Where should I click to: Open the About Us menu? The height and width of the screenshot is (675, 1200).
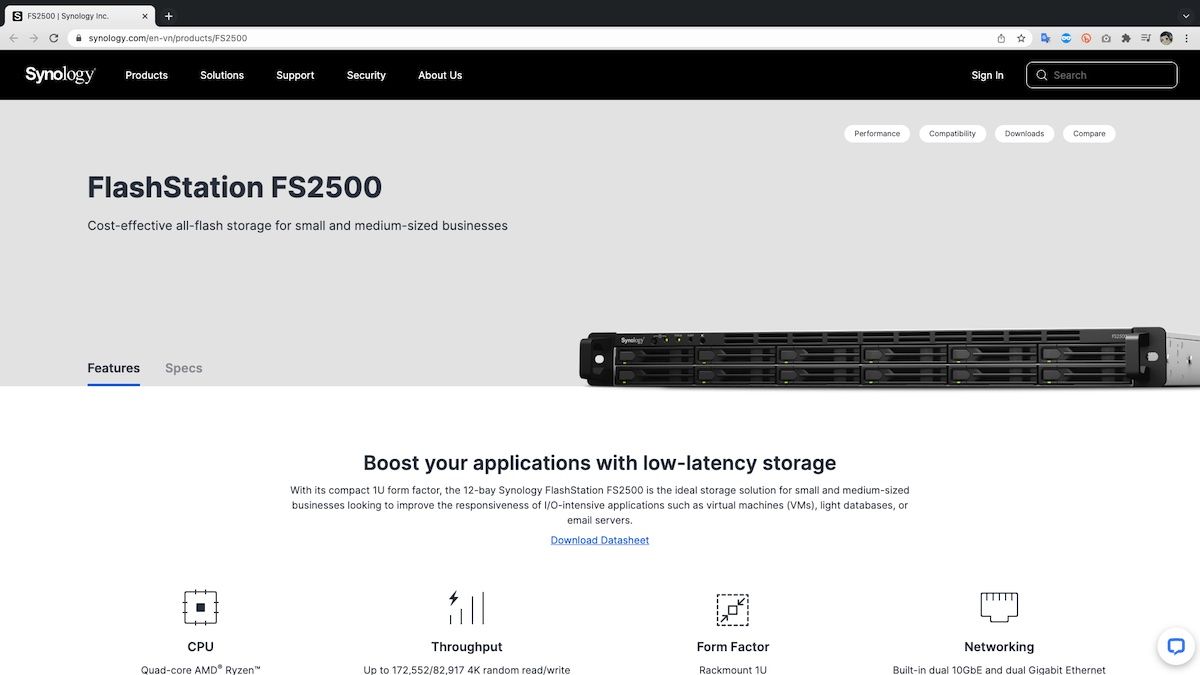(440, 75)
